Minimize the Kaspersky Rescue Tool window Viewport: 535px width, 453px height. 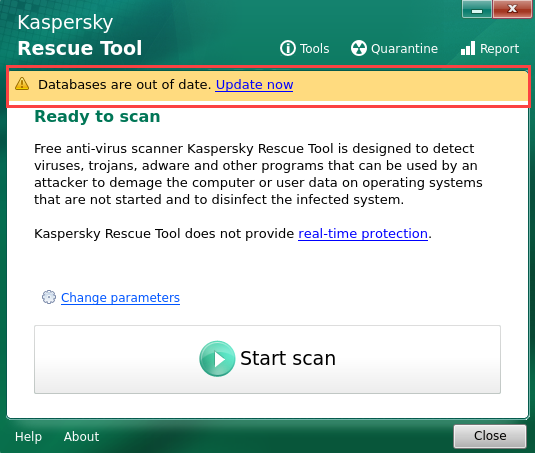coord(477,9)
